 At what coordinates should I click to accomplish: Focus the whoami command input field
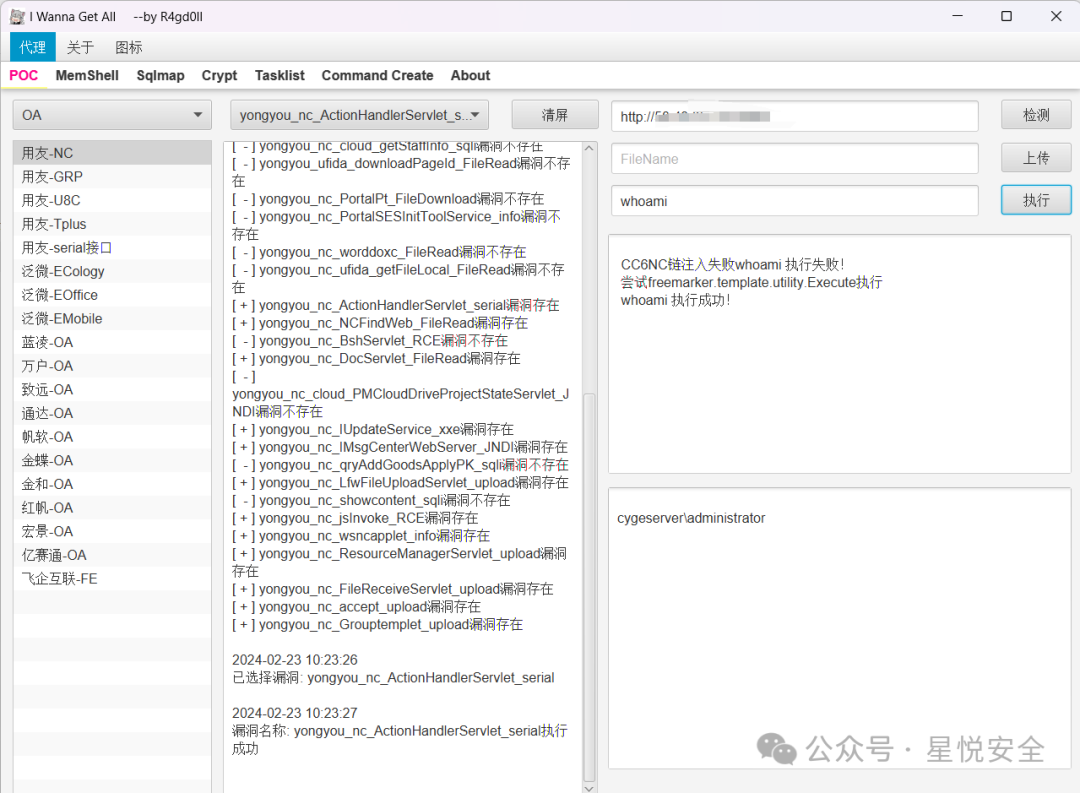pyautogui.click(x=795, y=201)
